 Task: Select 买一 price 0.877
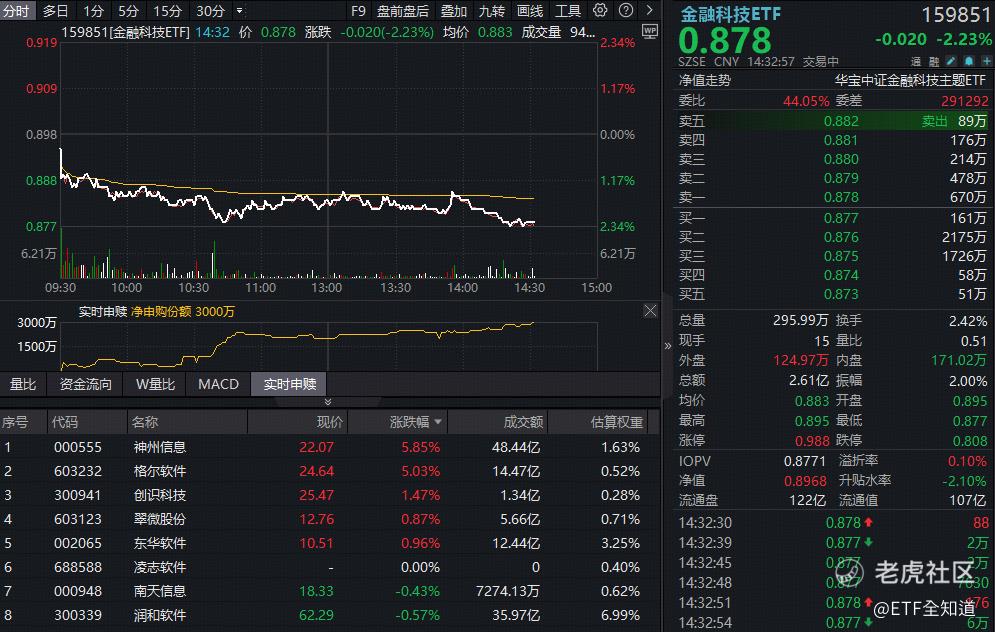click(x=841, y=218)
